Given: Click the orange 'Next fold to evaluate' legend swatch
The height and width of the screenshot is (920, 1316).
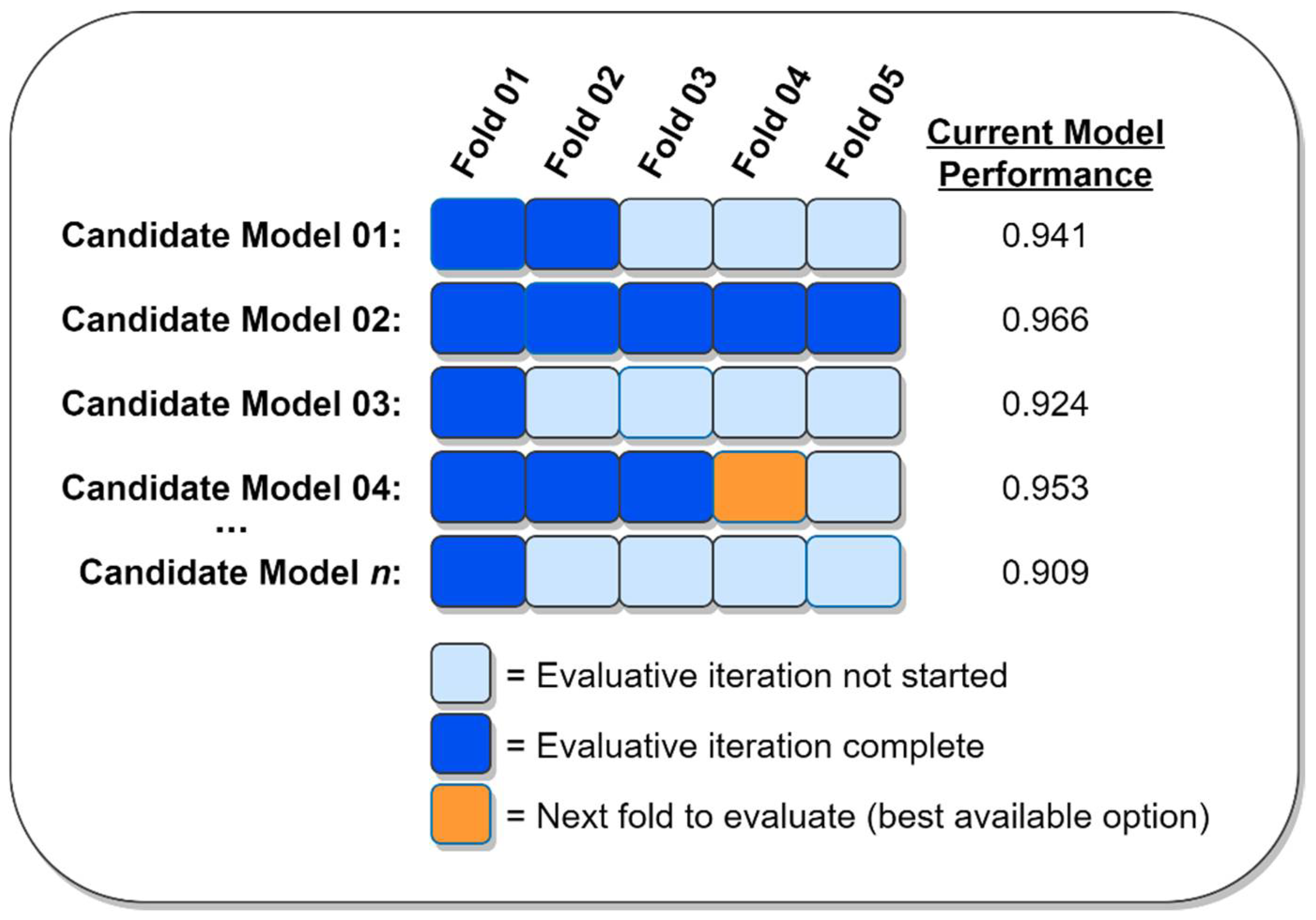Looking at the screenshot, I should [461, 814].
